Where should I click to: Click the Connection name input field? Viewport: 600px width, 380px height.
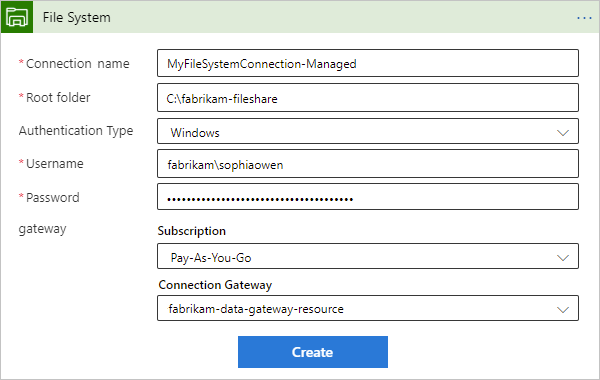pos(368,63)
